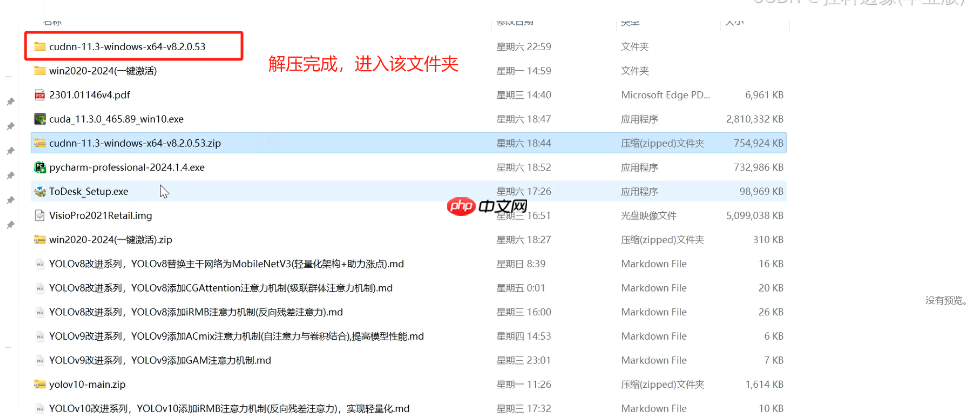Viewport: 974px width, 414px height.
Task: Click the size value 98,969 KB
Action: (762, 191)
